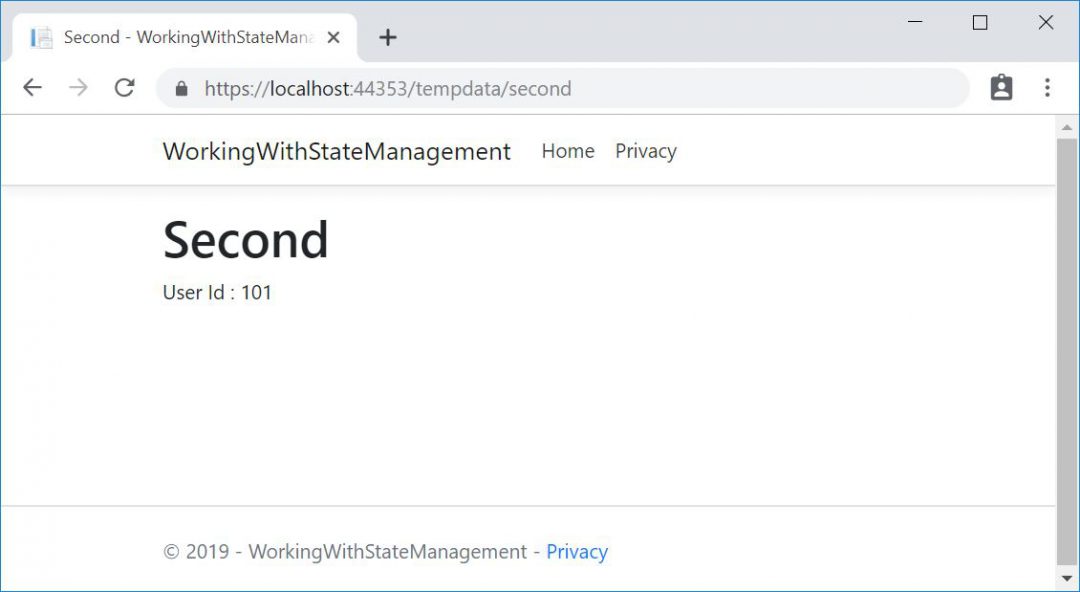Viewport: 1080px width, 592px height.
Task: Click the scrollbar down arrow
Action: click(1067, 580)
